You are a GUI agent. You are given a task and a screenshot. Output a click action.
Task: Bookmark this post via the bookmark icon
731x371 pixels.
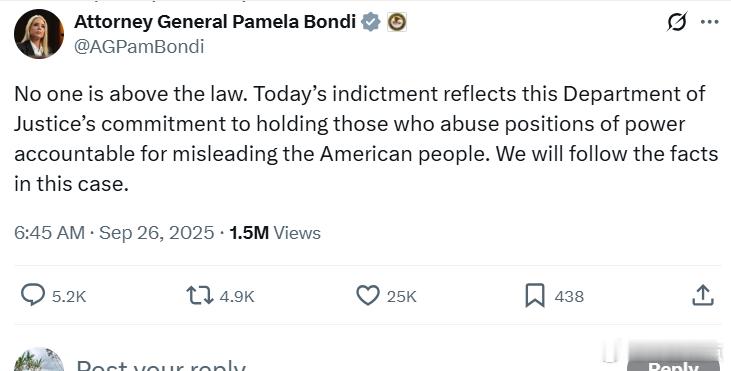click(x=535, y=295)
